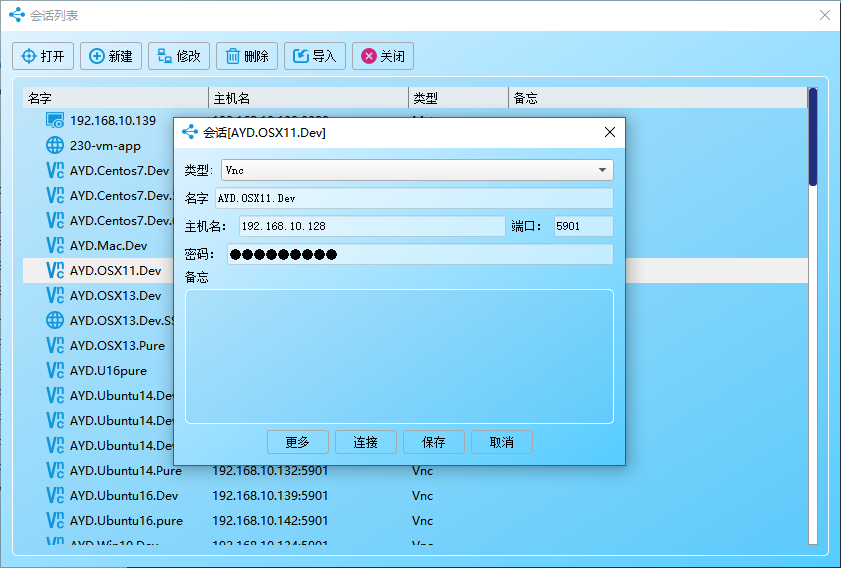Click the port field showing 5901
This screenshot has width=841, height=568.
583,226
